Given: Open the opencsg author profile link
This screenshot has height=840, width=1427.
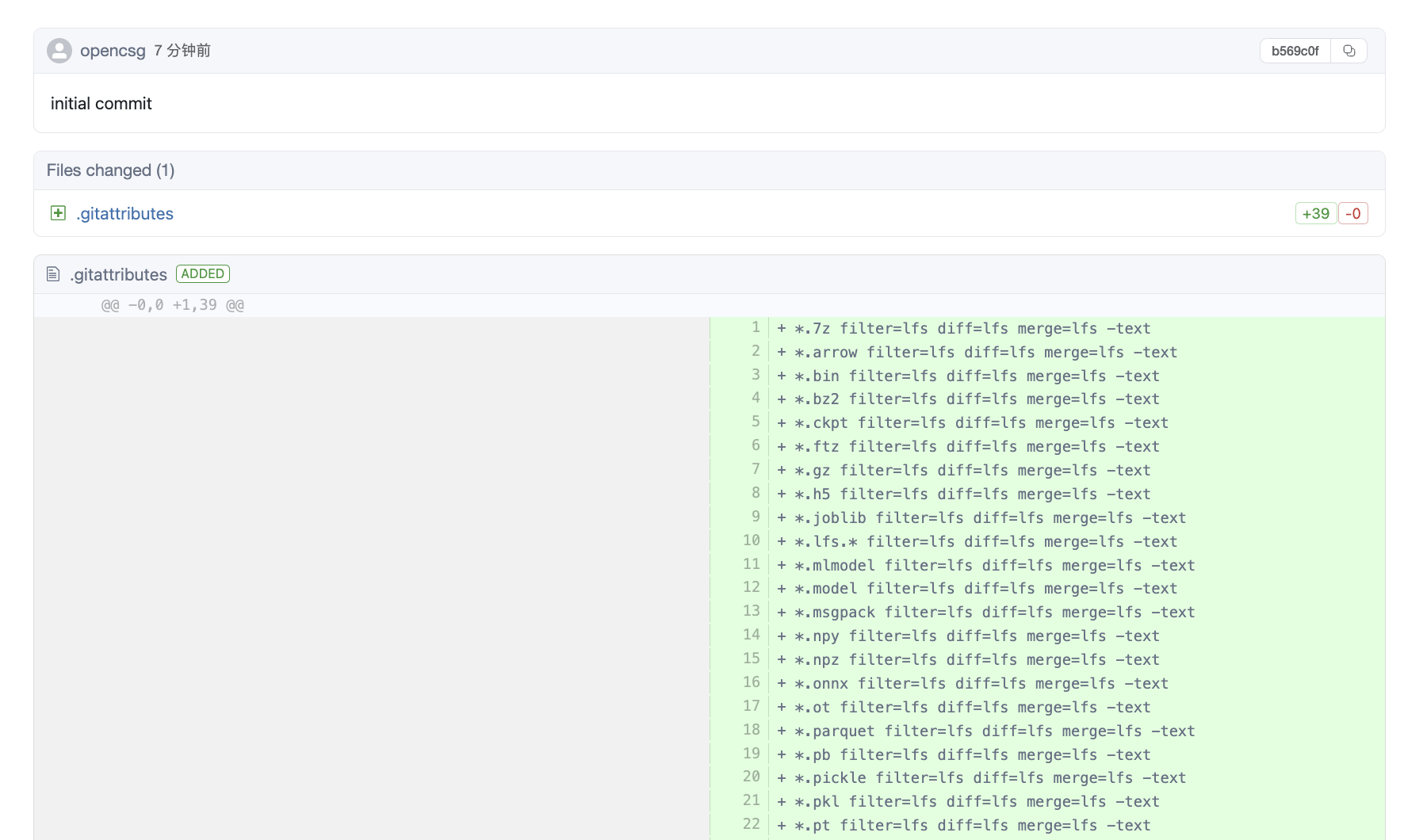Looking at the screenshot, I should [113, 51].
